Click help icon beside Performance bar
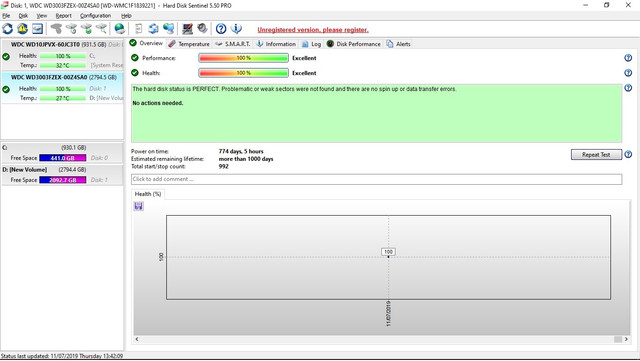This screenshot has width=640, height=361. [628, 58]
